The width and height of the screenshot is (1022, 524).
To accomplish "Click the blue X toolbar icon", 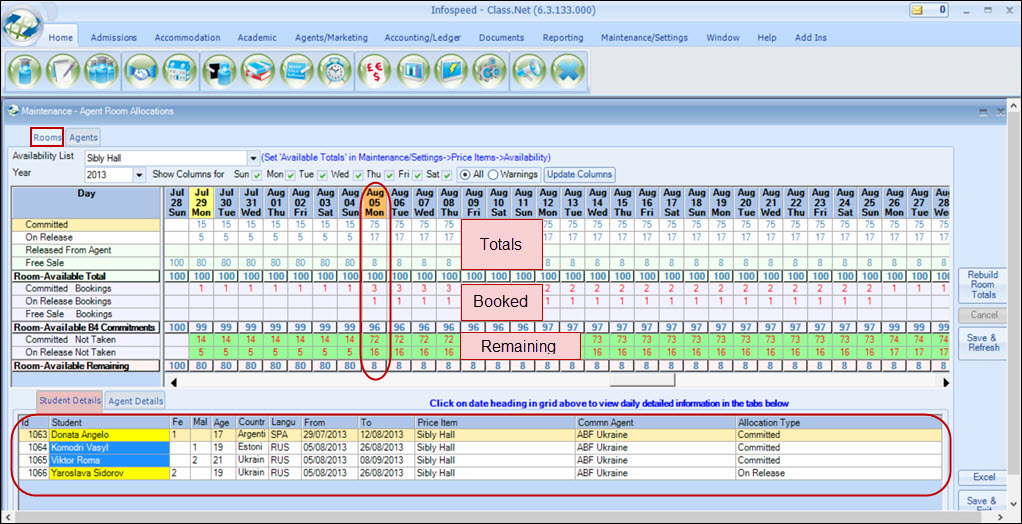I will (x=568, y=73).
